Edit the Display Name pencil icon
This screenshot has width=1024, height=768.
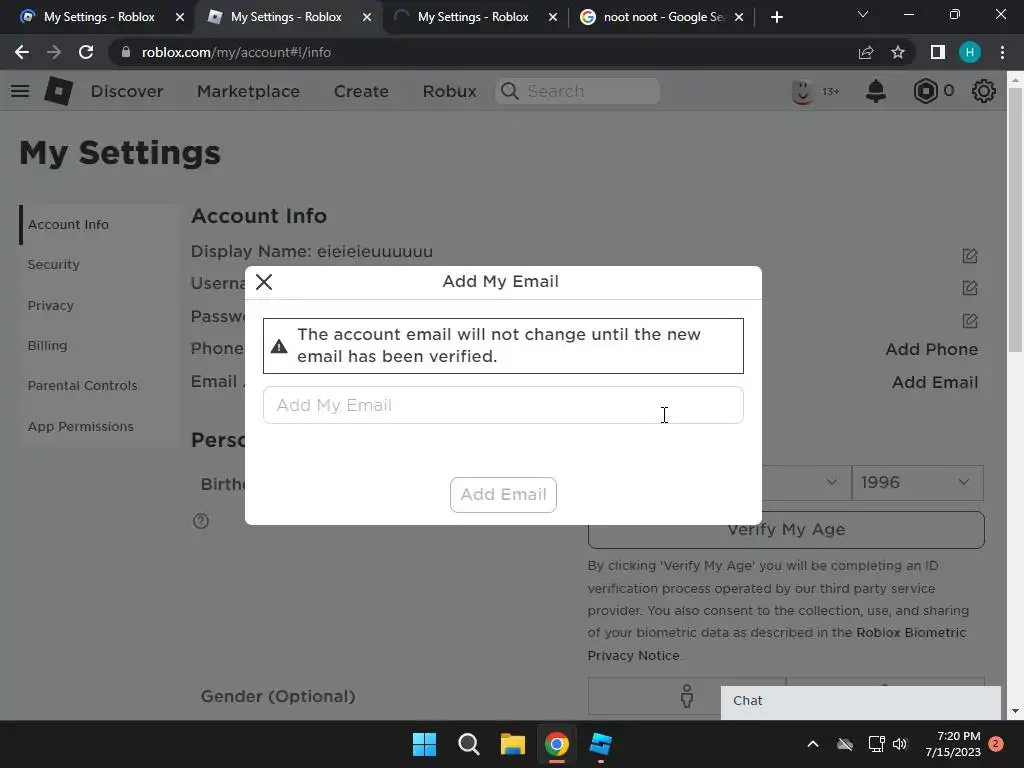pos(970,256)
